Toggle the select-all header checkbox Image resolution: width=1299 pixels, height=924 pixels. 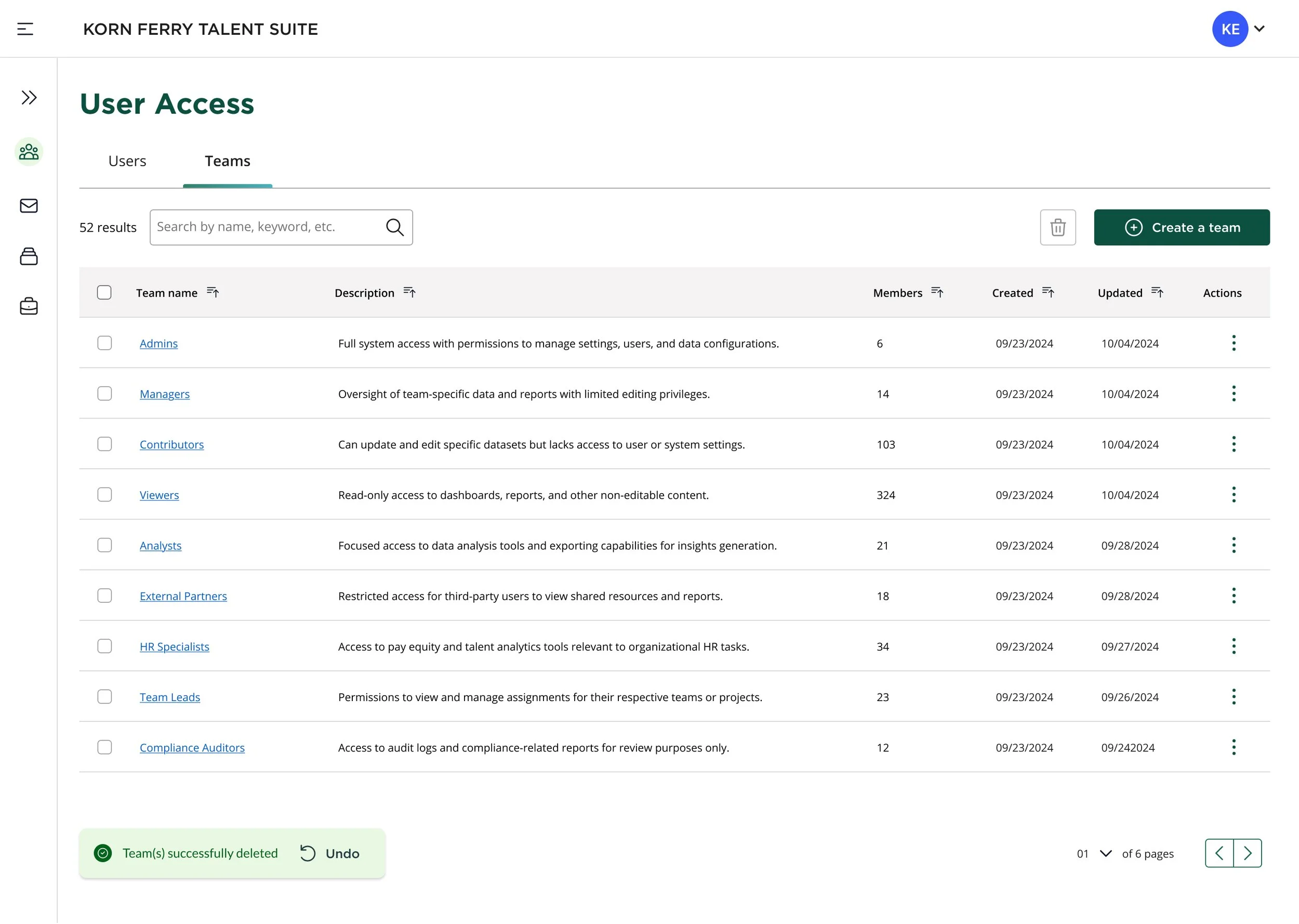[x=104, y=293]
